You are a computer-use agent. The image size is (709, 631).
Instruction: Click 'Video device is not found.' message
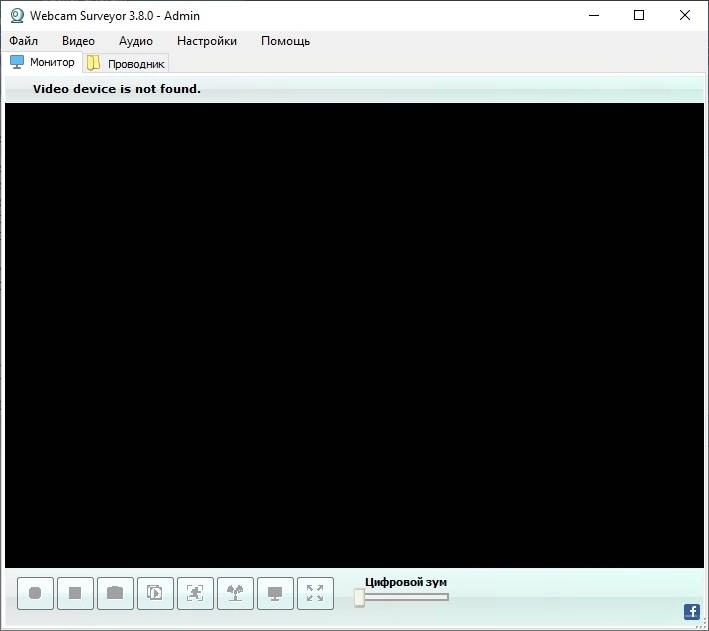pos(117,89)
